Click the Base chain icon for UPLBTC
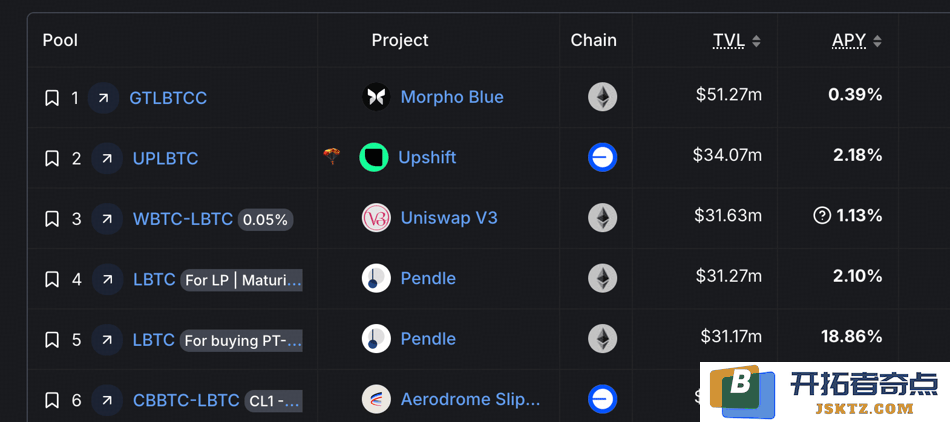950x422 pixels. pos(602,157)
